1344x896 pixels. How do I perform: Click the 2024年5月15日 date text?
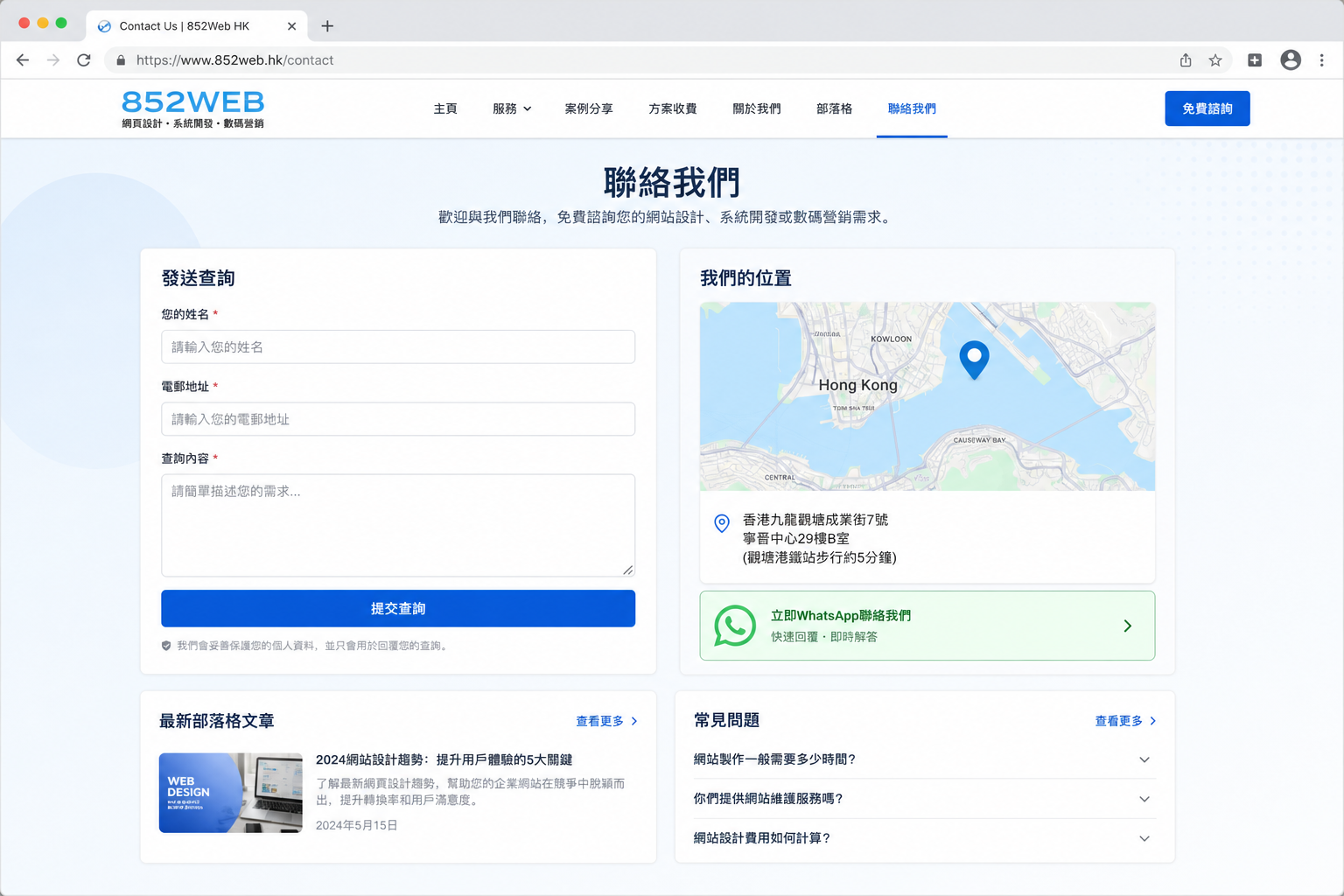point(356,825)
